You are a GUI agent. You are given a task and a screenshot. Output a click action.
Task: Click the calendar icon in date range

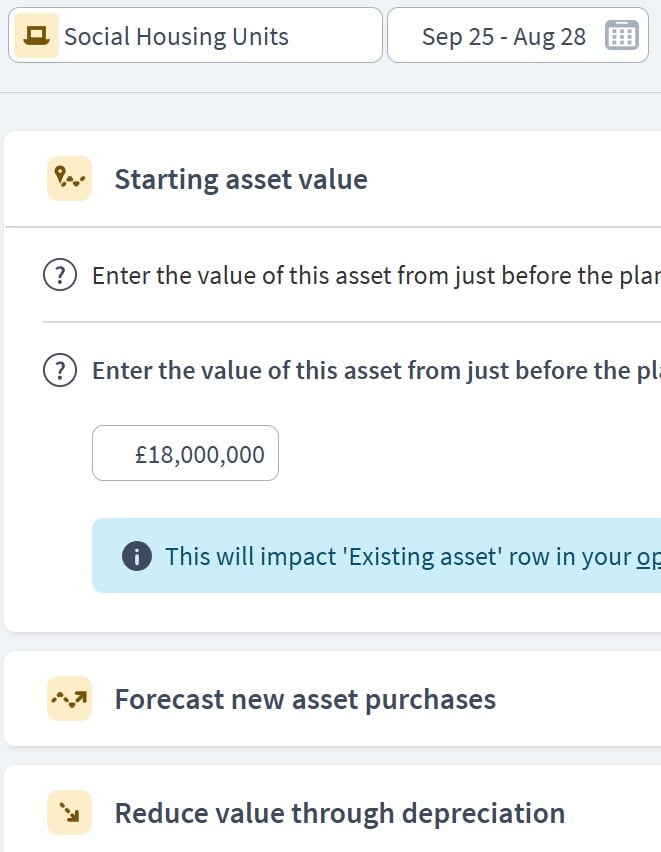click(x=621, y=36)
